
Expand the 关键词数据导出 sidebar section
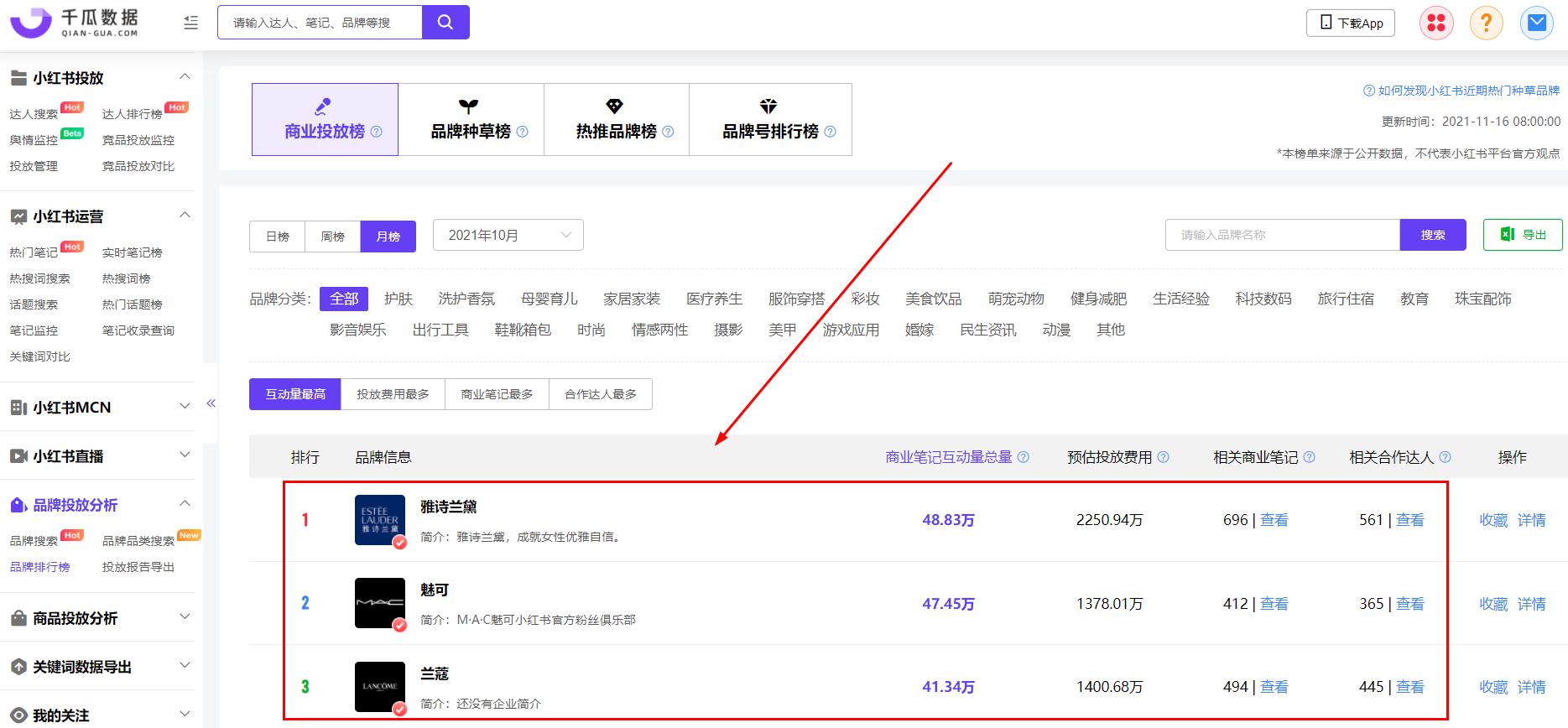185,666
